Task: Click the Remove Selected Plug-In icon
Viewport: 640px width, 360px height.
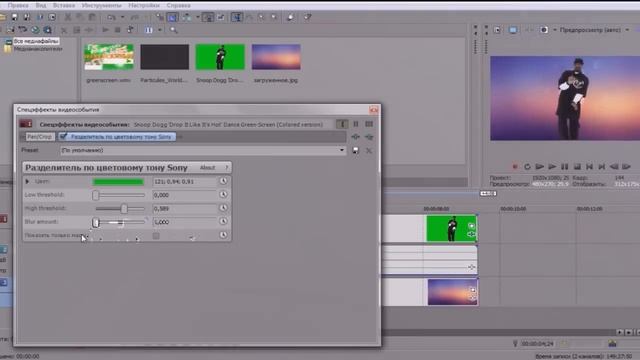Action: tap(369, 137)
